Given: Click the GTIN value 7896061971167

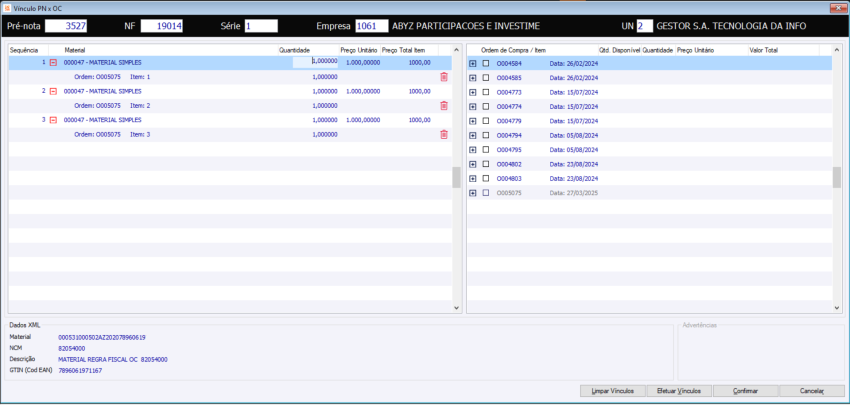Looking at the screenshot, I should (x=80, y=371).
